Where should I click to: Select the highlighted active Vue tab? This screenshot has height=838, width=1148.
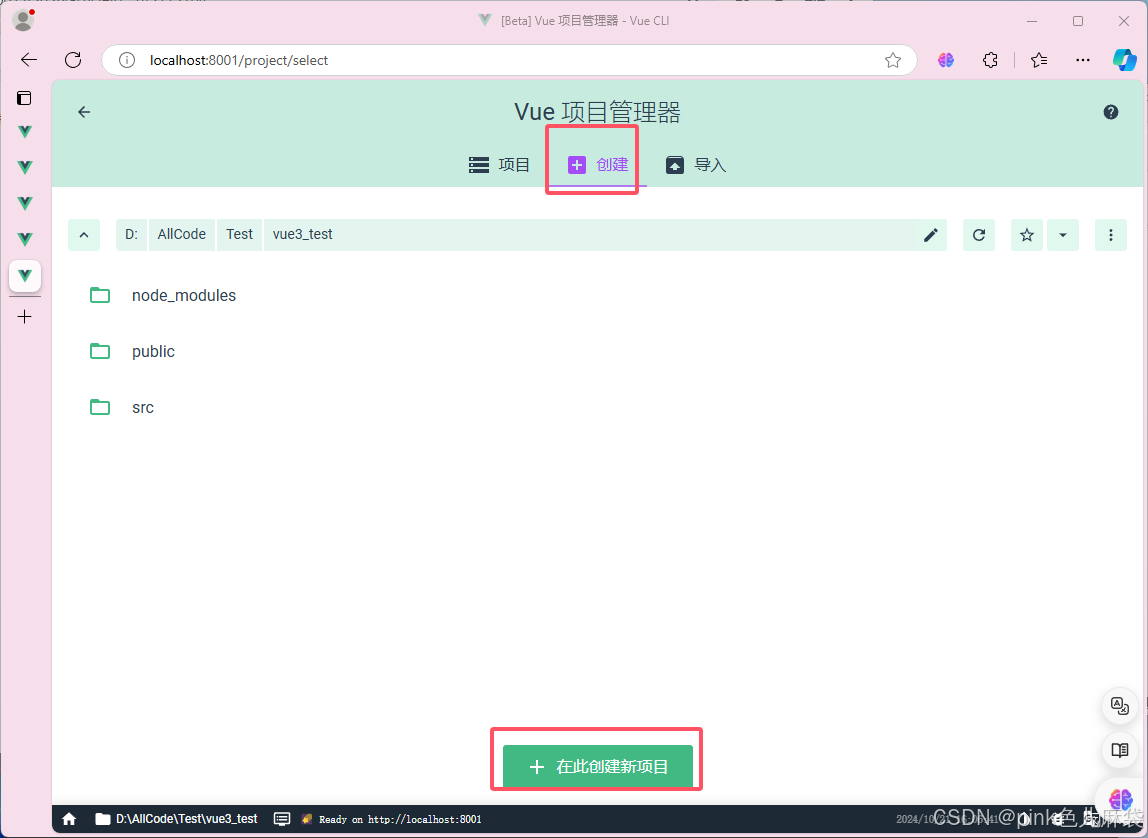(x=25, y=276)
